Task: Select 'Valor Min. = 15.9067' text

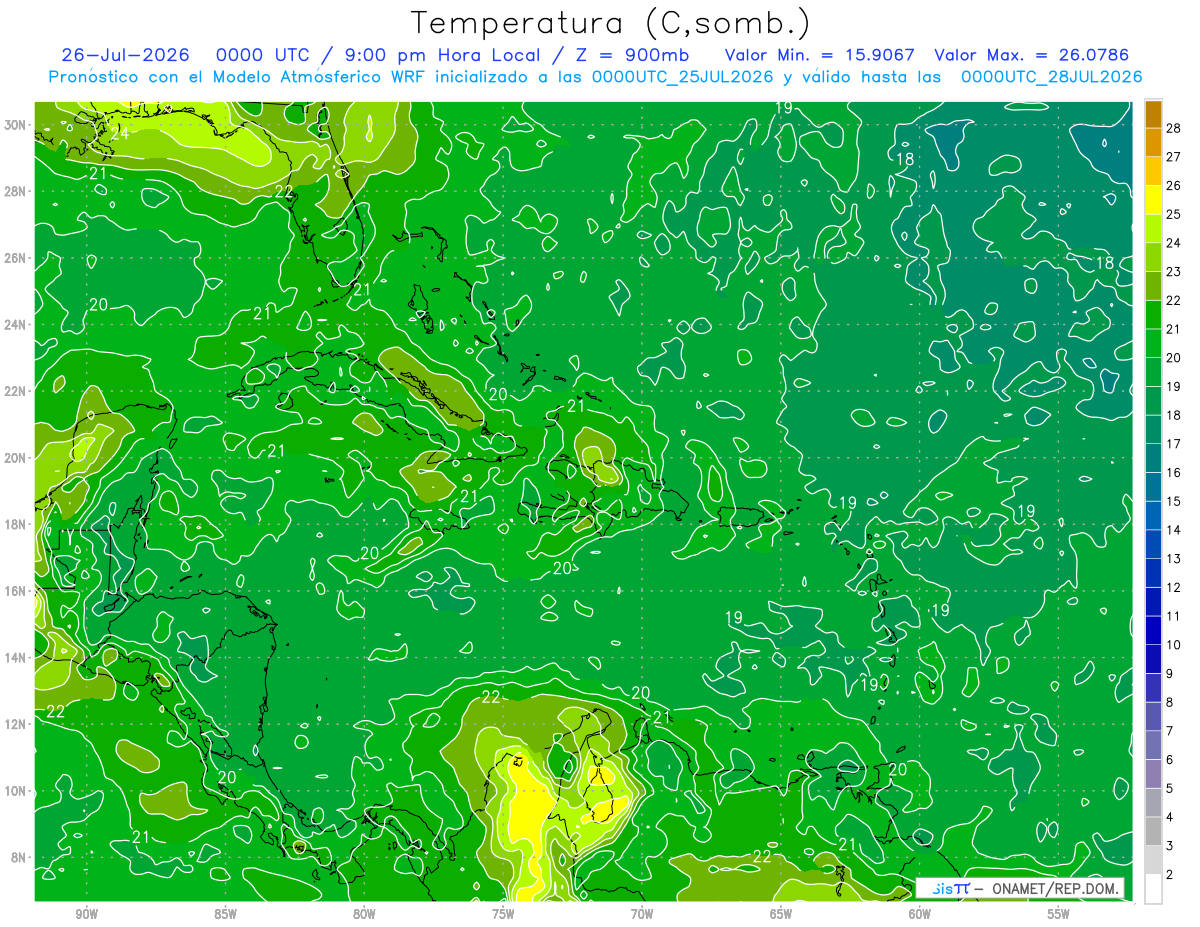Action: [820, 54]
